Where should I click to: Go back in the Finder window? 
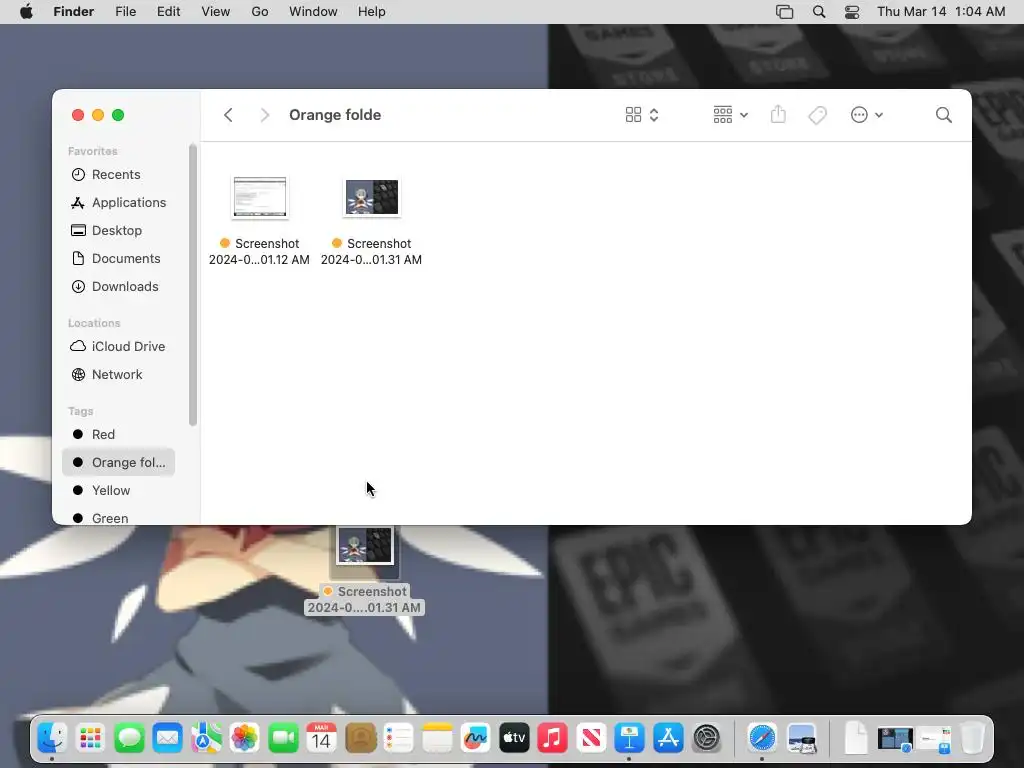point(228,115)
